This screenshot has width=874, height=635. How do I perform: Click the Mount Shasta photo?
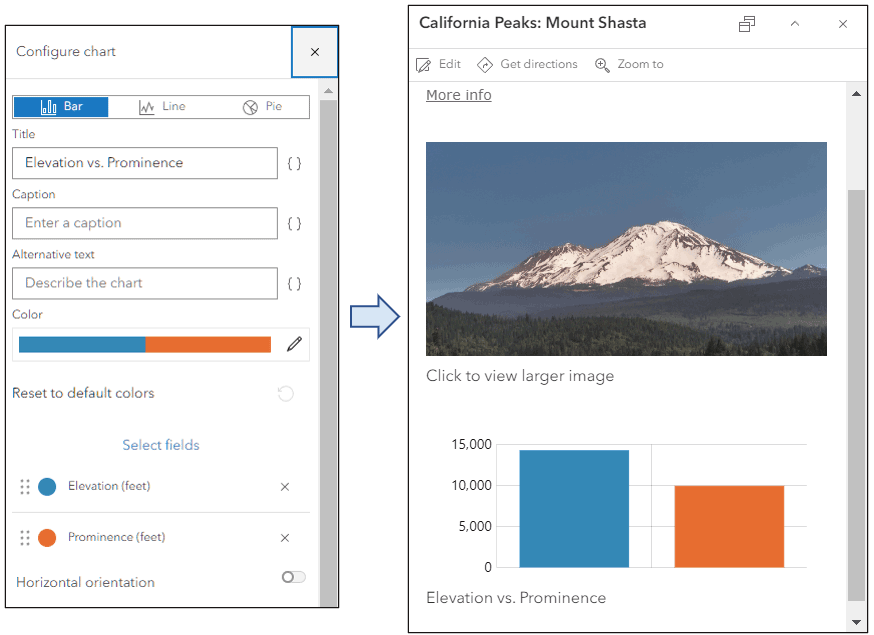(626, 249)
